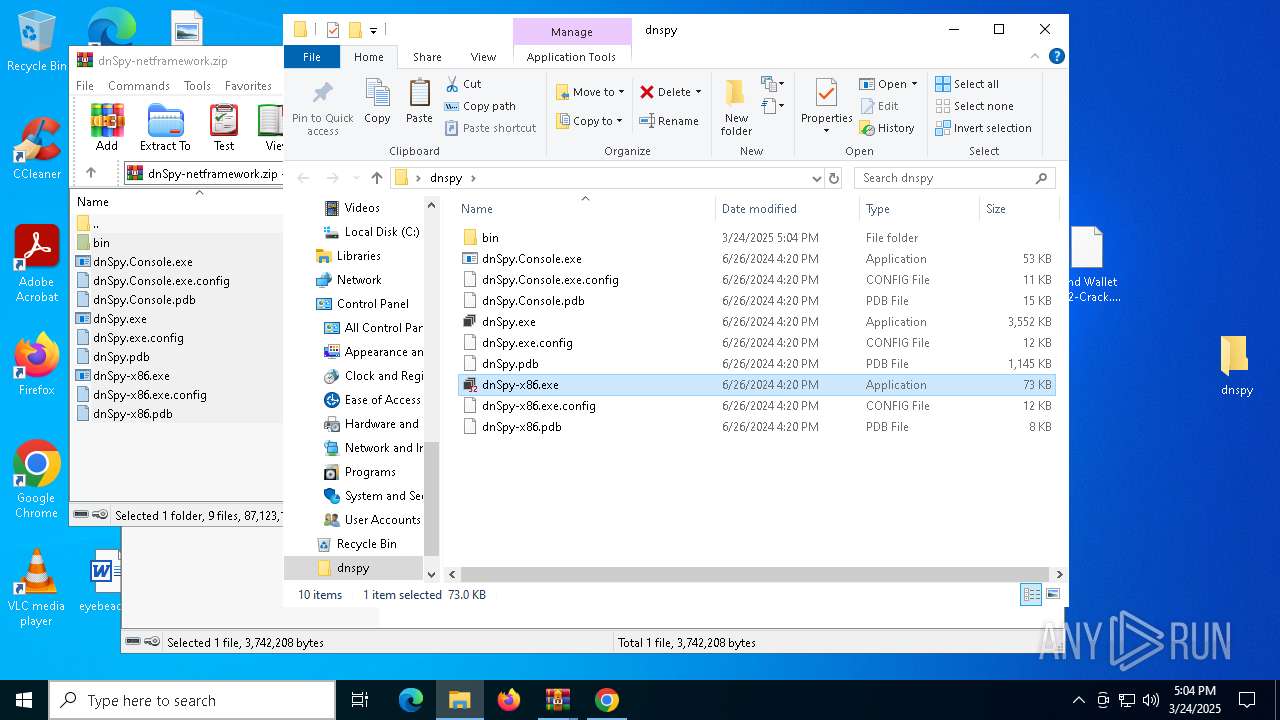Switch to Details view toggle

(x=1031, y=594)
